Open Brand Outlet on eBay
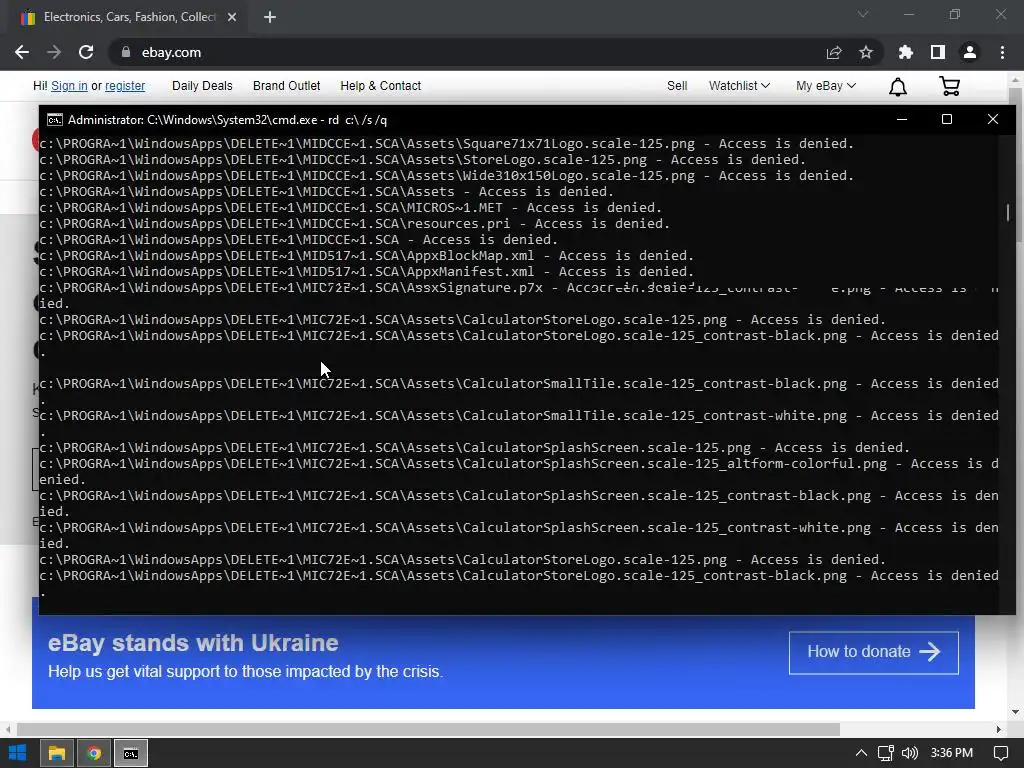The image size is (1024, 768). coord(287,86)
